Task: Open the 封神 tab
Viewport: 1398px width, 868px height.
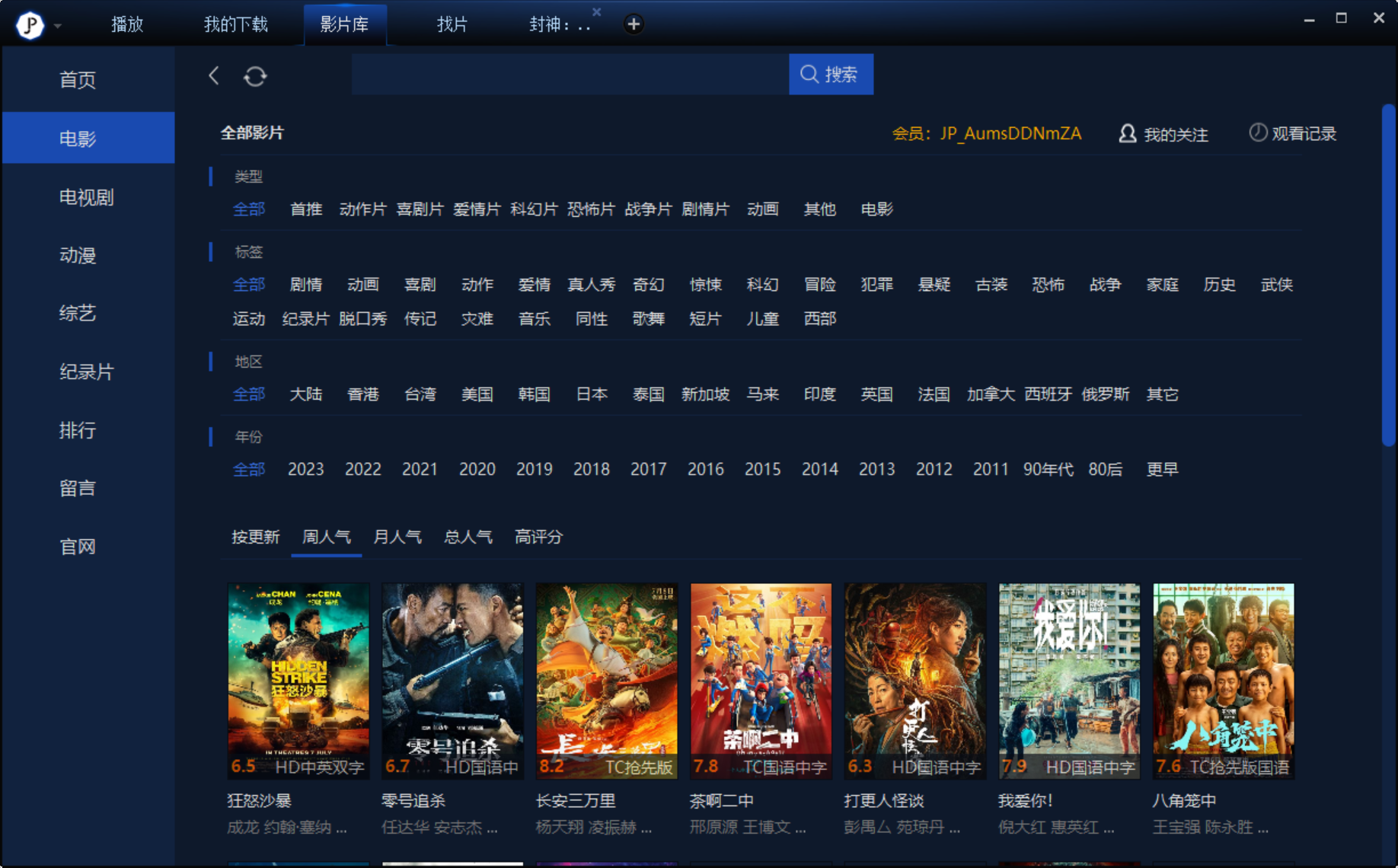Action: click(x=560, y=24)
